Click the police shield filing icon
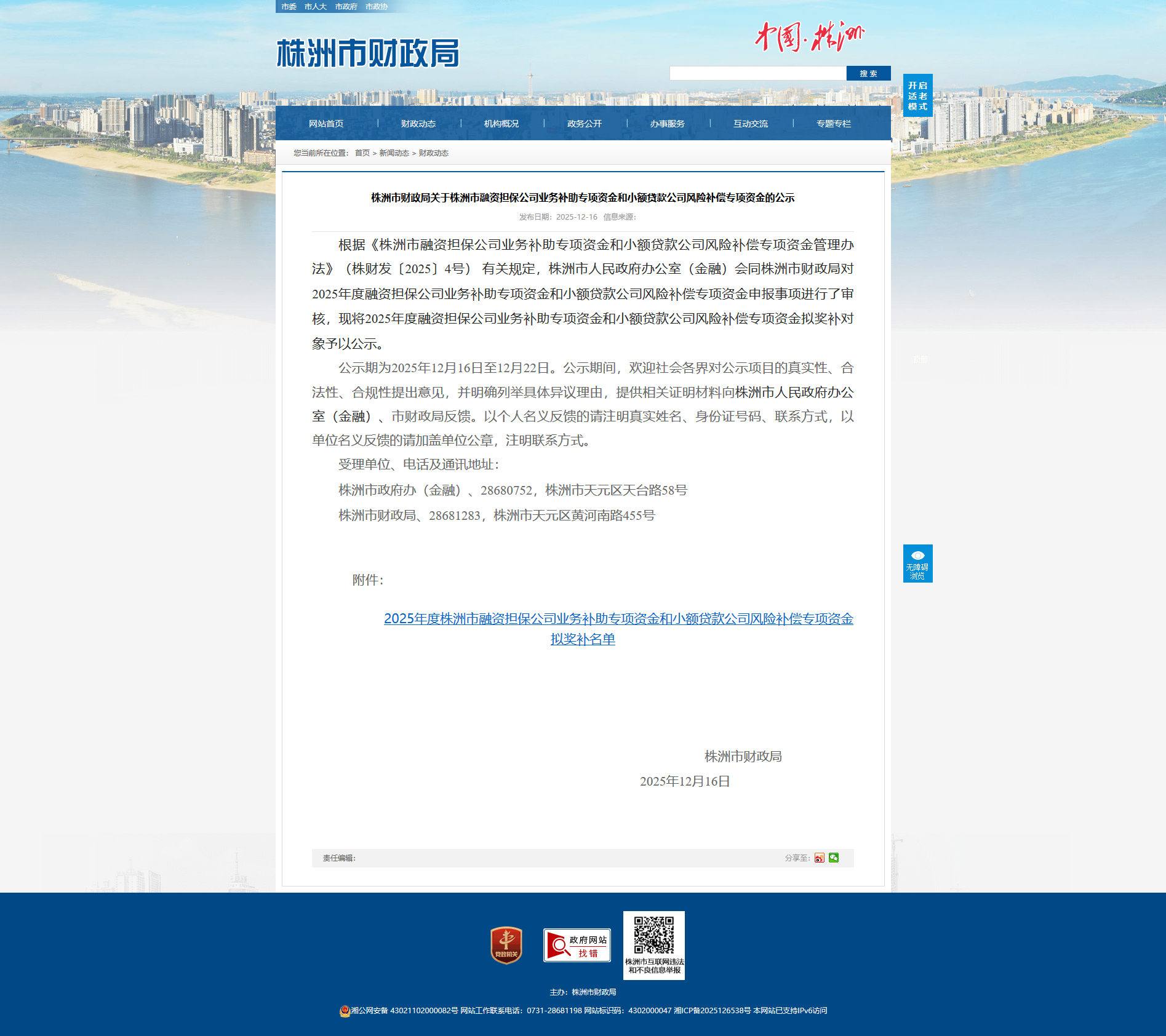This screenshot has height=1036, width=1166. point(345,1011)
